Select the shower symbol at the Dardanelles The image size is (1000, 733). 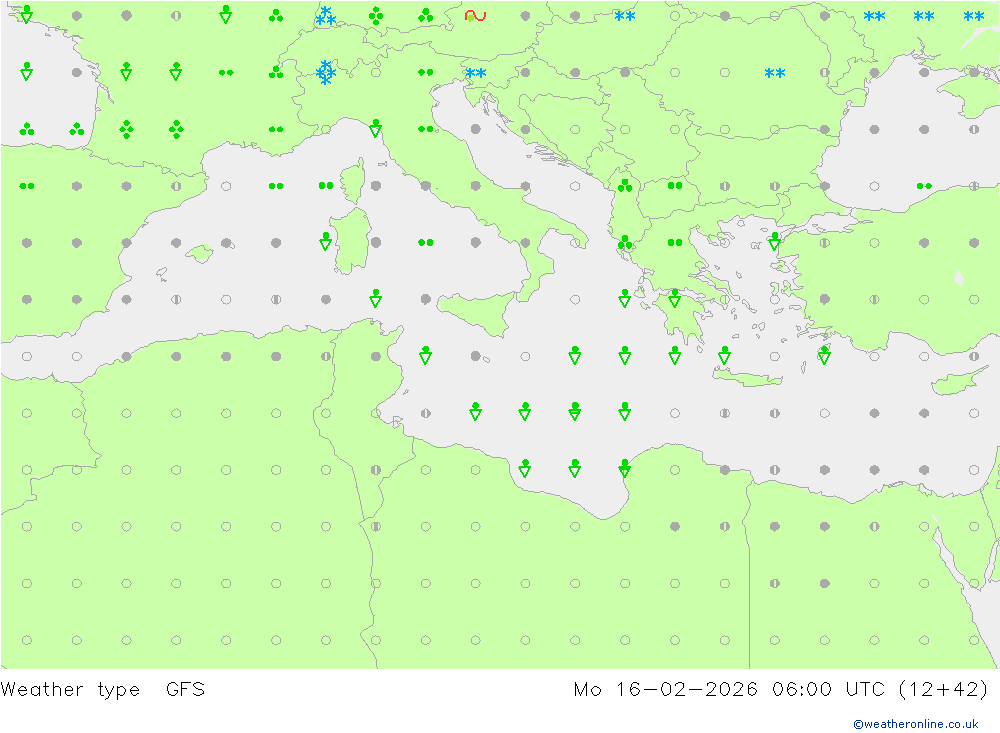(775, 241)
